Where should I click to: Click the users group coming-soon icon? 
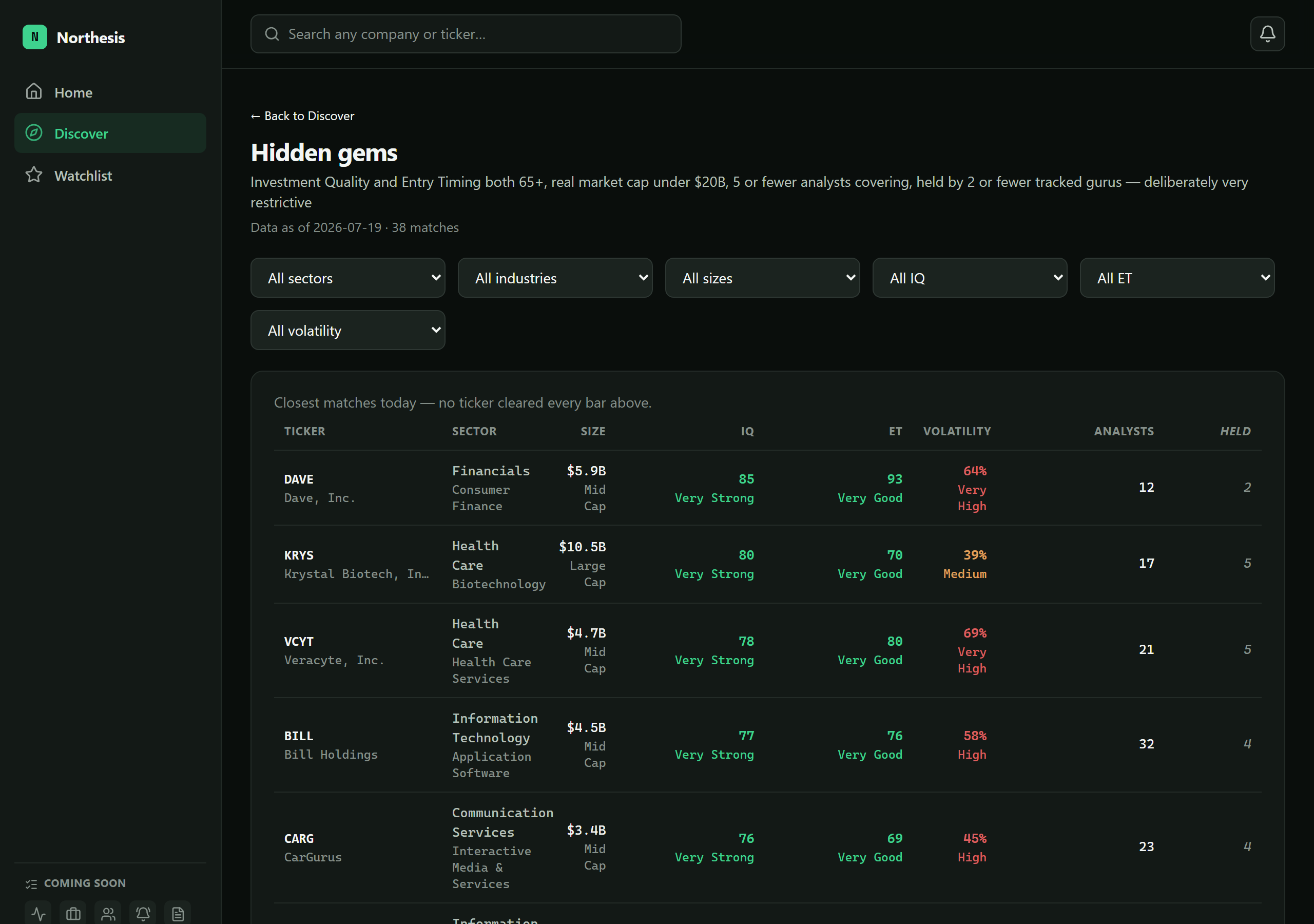[108, 913]
